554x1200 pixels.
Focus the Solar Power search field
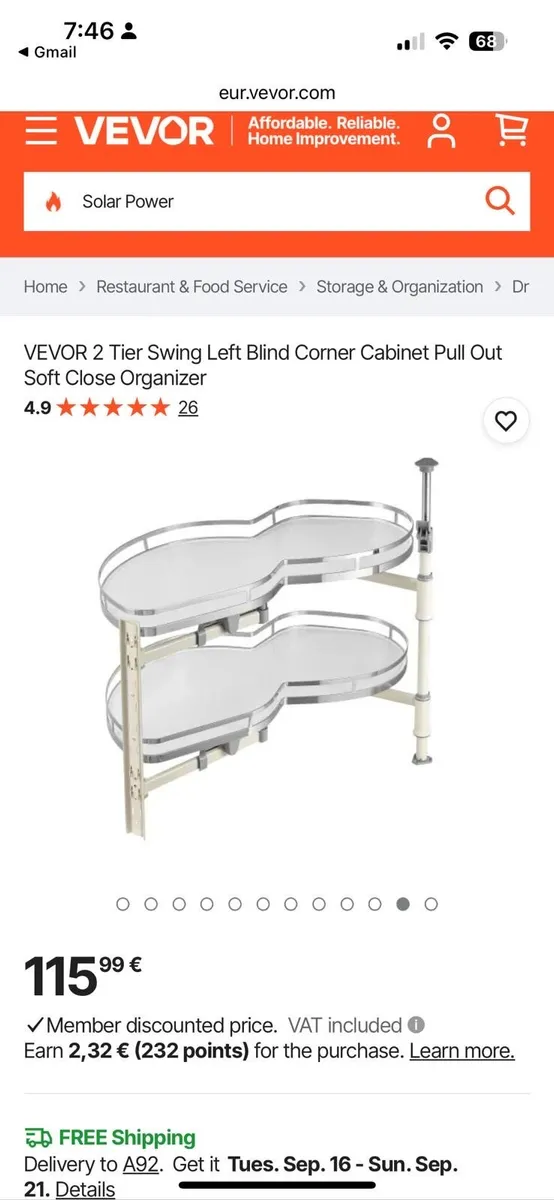pyautogui.click(x=277, y=201)
